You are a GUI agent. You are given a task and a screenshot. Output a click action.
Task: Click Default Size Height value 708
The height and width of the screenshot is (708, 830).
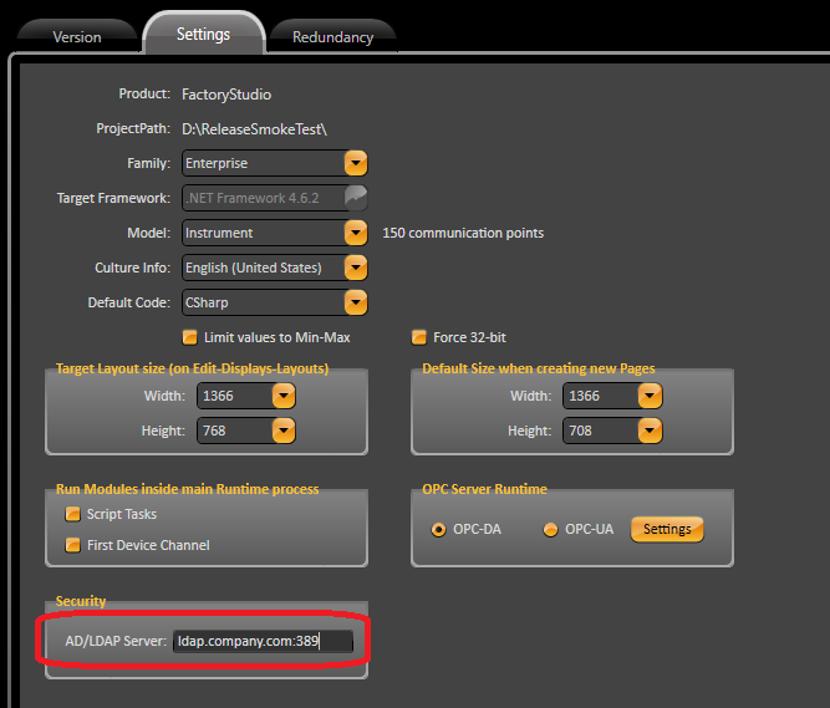point(581,431)
